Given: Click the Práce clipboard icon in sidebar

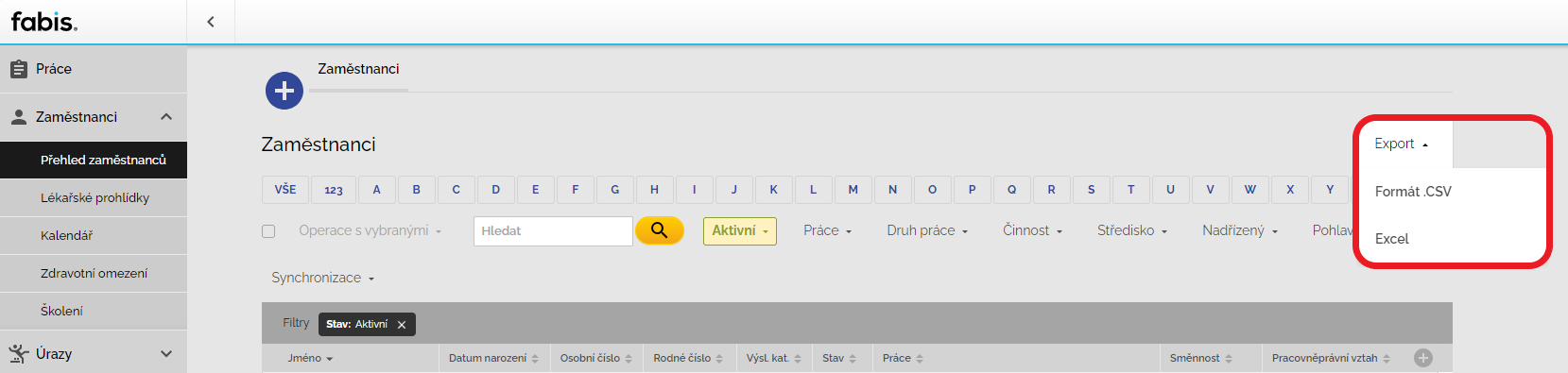Looking at the screenshot, I should coord(18,69).
